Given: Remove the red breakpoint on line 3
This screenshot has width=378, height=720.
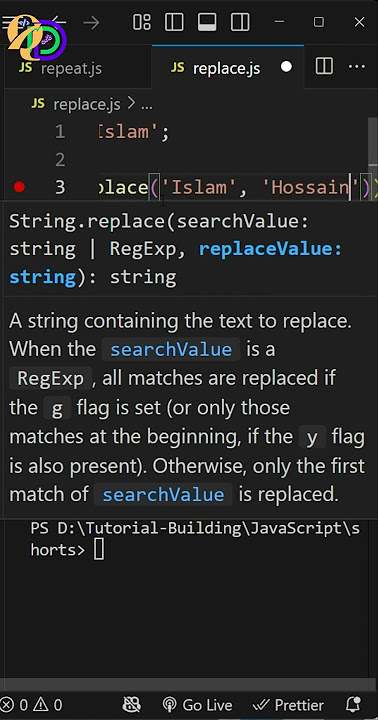Looking at the screenshot, I should click(x=19, y=187).
